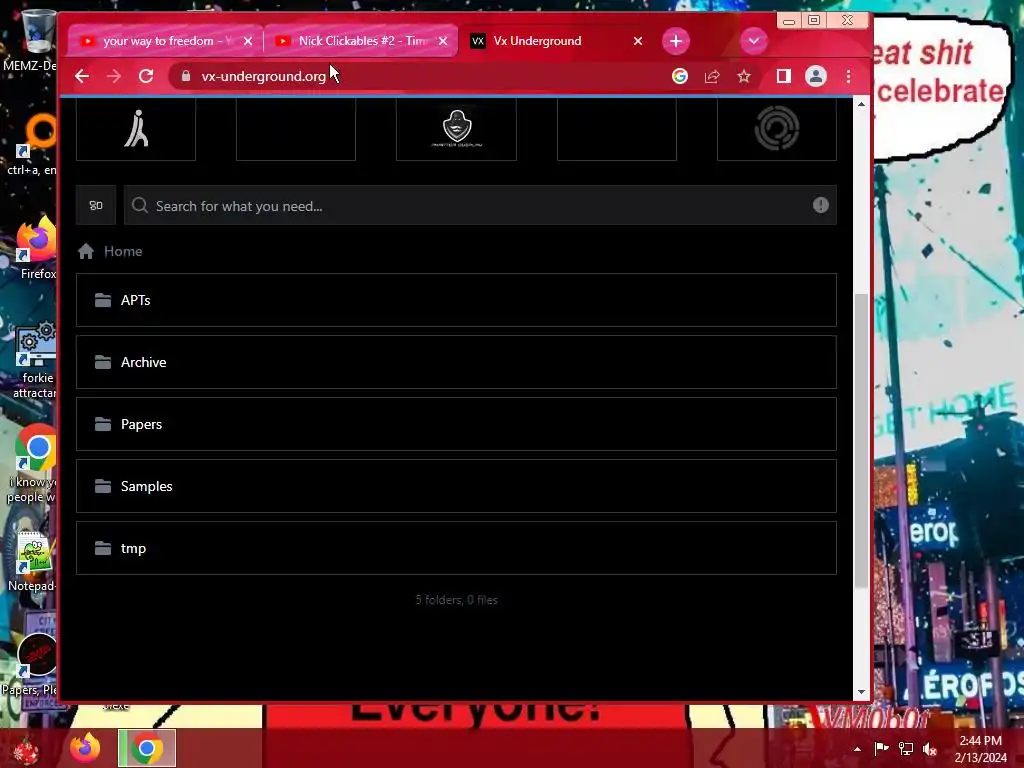Select the Chrome desktop shortcut
Viewport: 1024px width, 768px height.
point(33,465)
